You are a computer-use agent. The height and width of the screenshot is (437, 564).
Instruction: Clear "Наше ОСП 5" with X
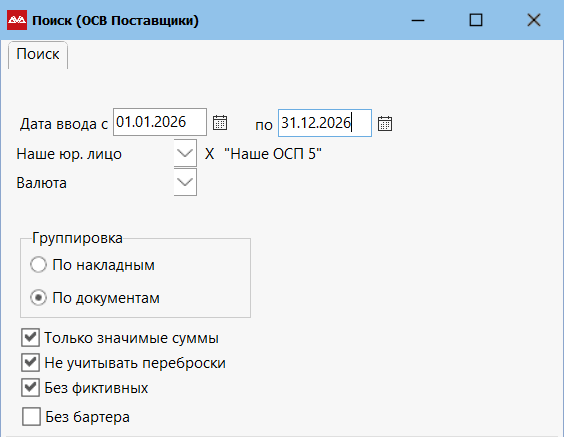click(209, 154)
